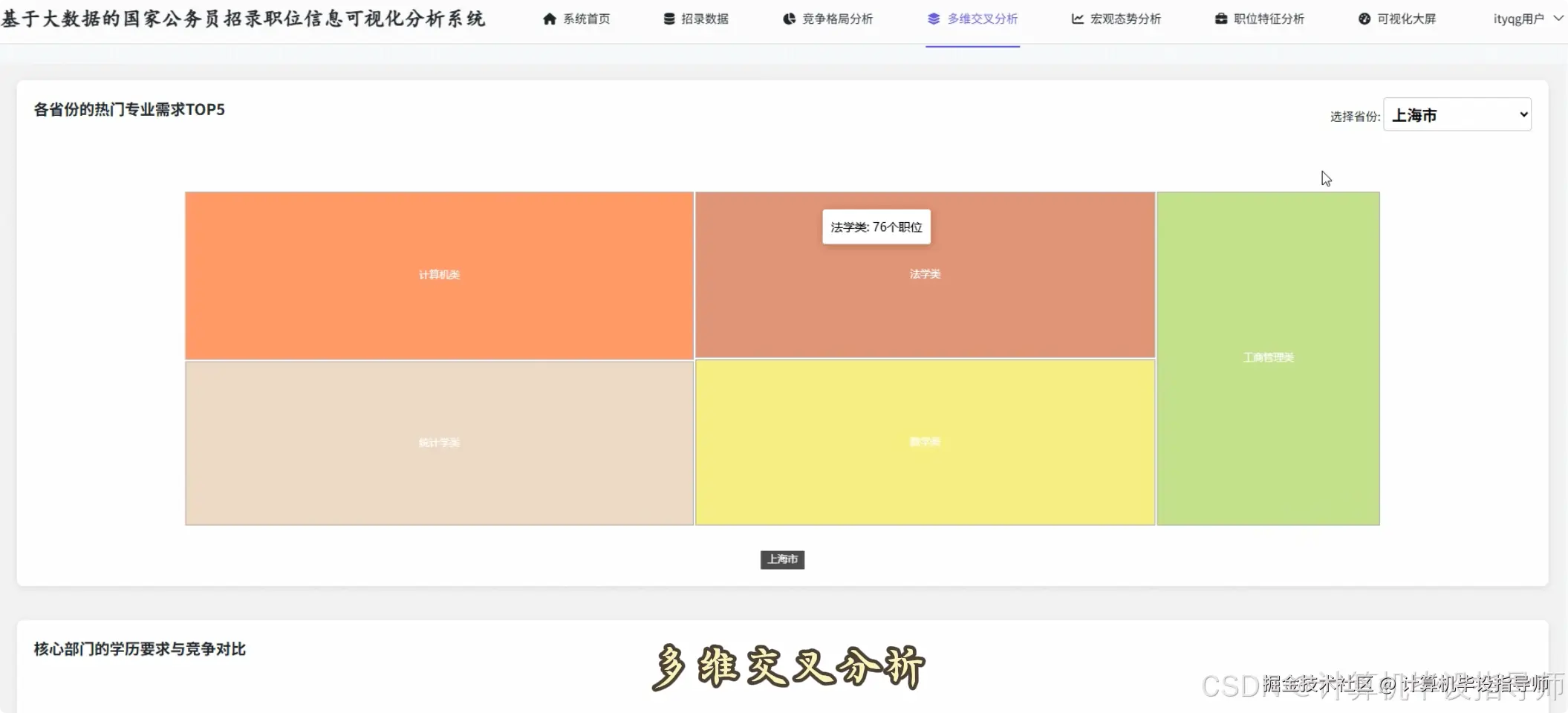Open the province selector showing 上海市

pyautogui.click(x=1457, y=114)
